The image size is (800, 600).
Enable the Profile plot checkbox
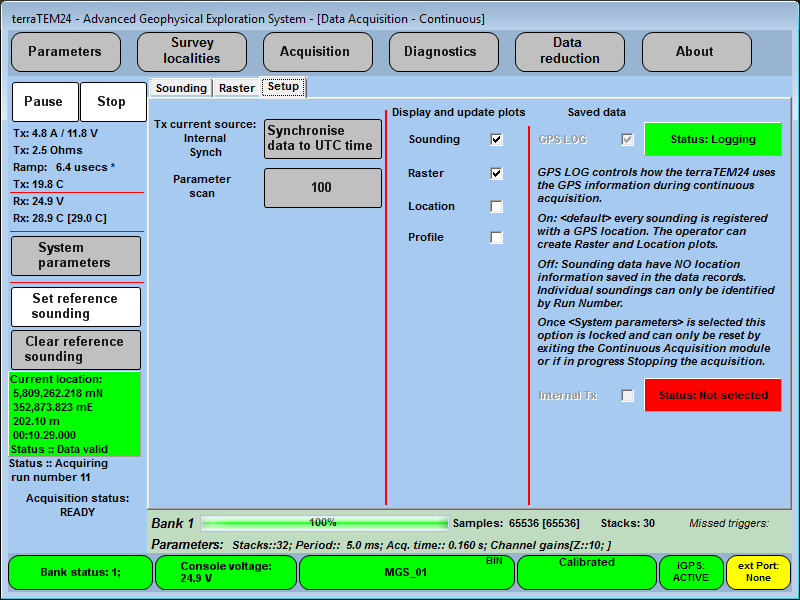tap(496, 238)
